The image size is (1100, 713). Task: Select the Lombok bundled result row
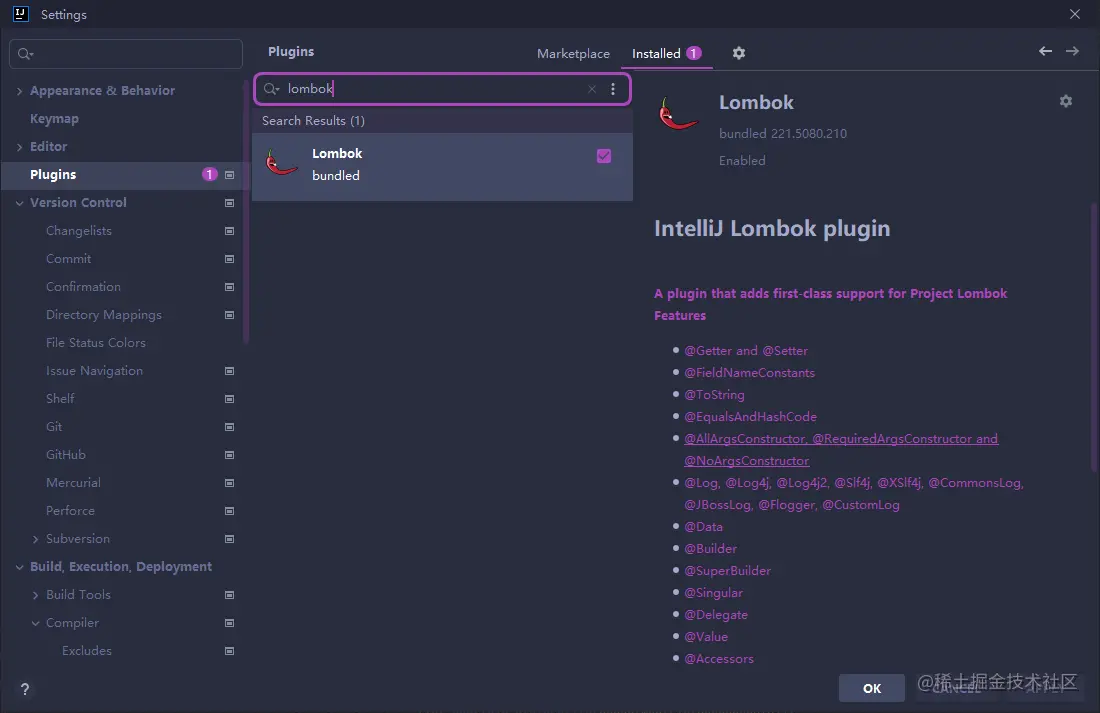click(442, 167)
